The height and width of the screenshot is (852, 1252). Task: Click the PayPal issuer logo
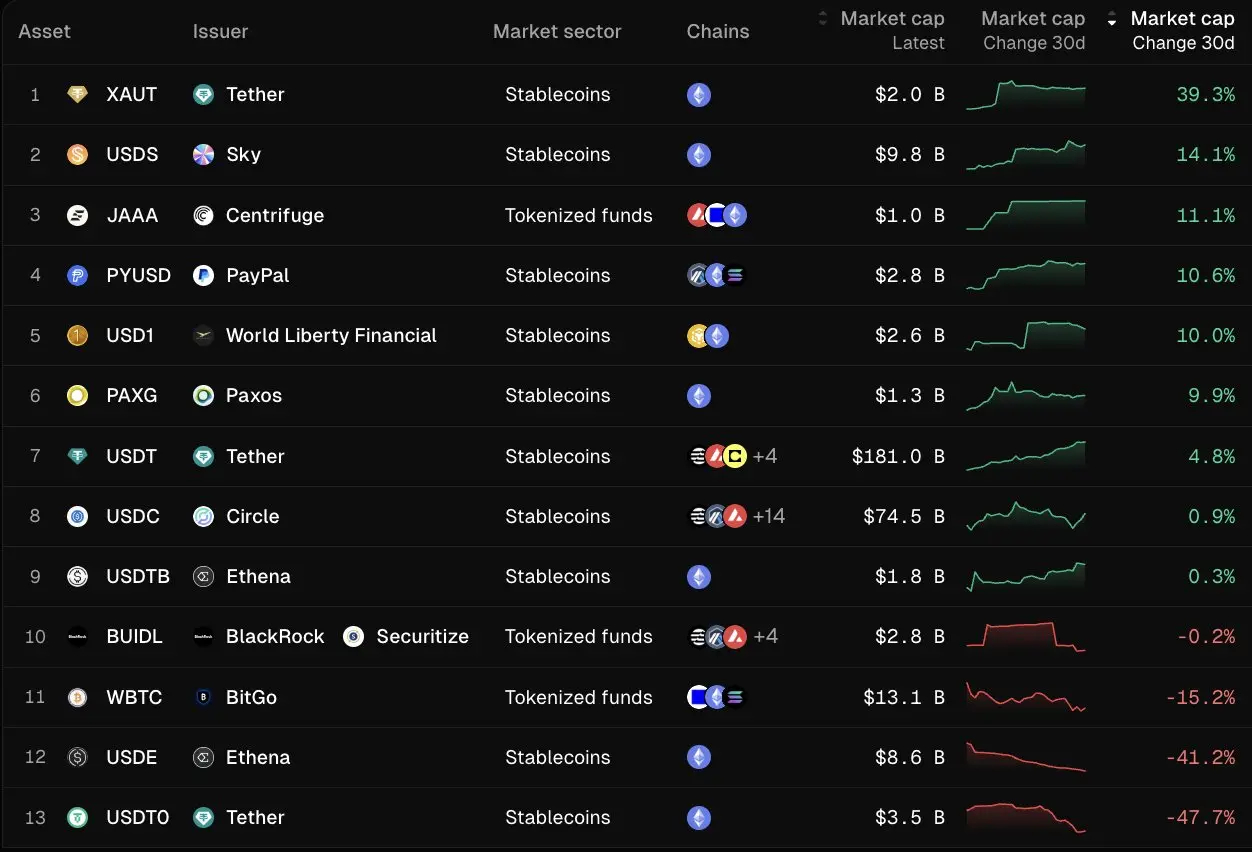click(x=204, y=276)
